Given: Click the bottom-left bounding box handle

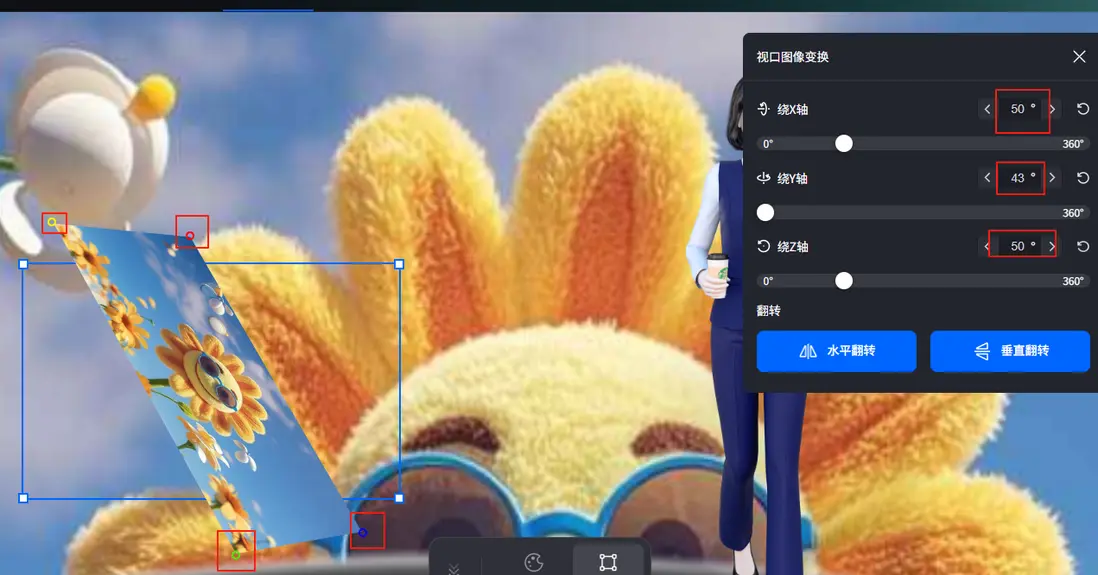Looking at the screenshot, I should tap(23, 498).
